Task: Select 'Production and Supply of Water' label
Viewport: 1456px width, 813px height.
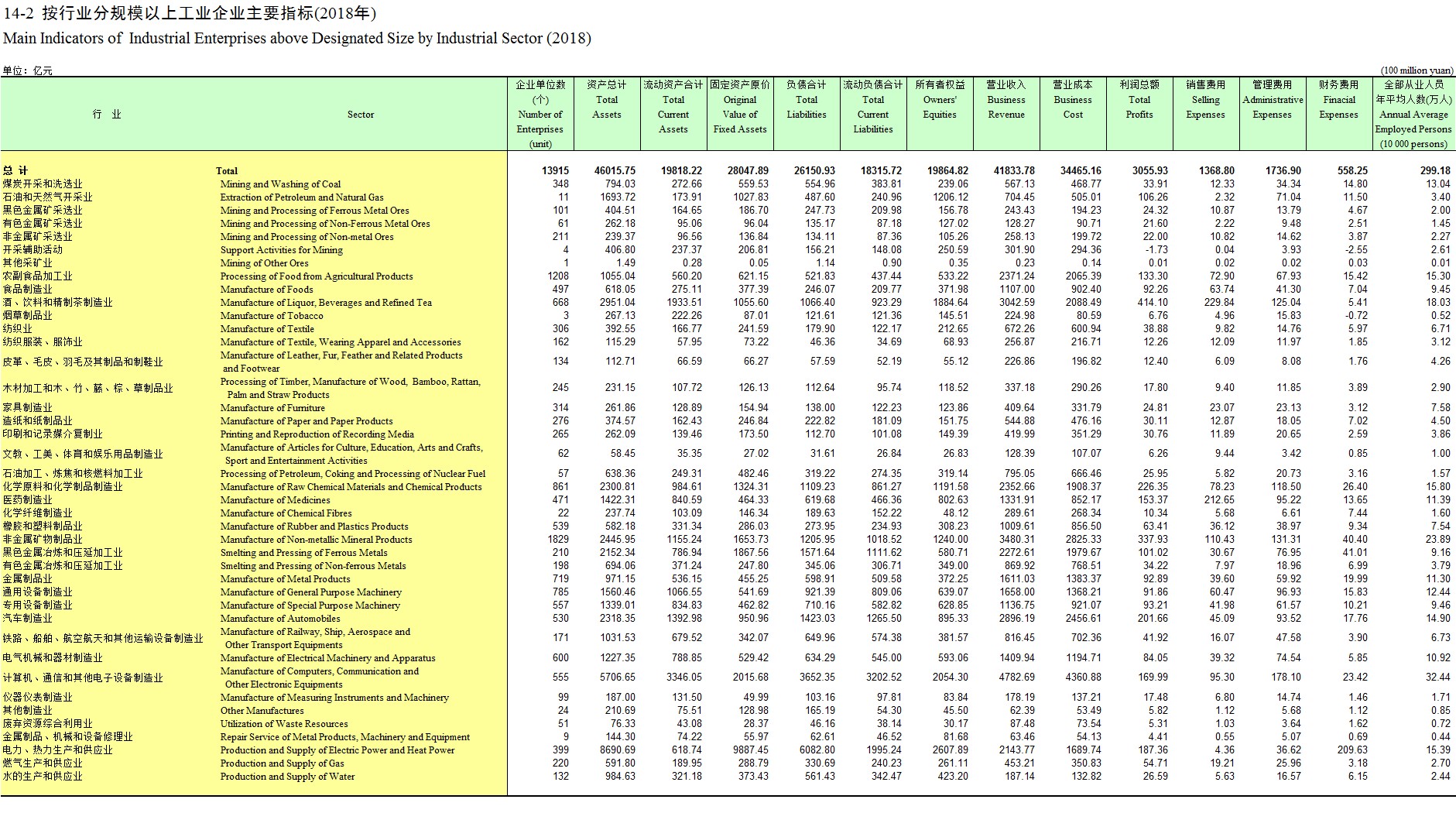Action: pos(287,777)
